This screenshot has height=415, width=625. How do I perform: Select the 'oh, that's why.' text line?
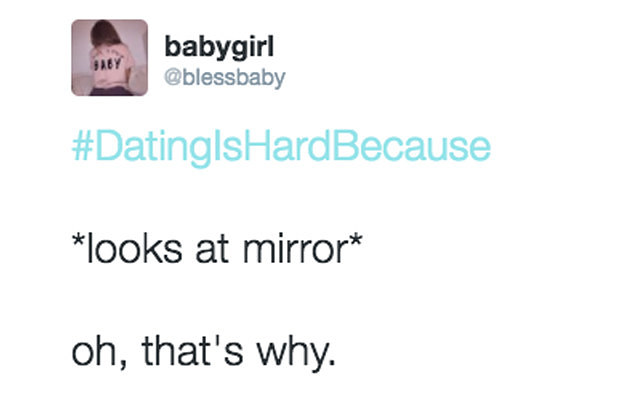(x=204, y=352)
